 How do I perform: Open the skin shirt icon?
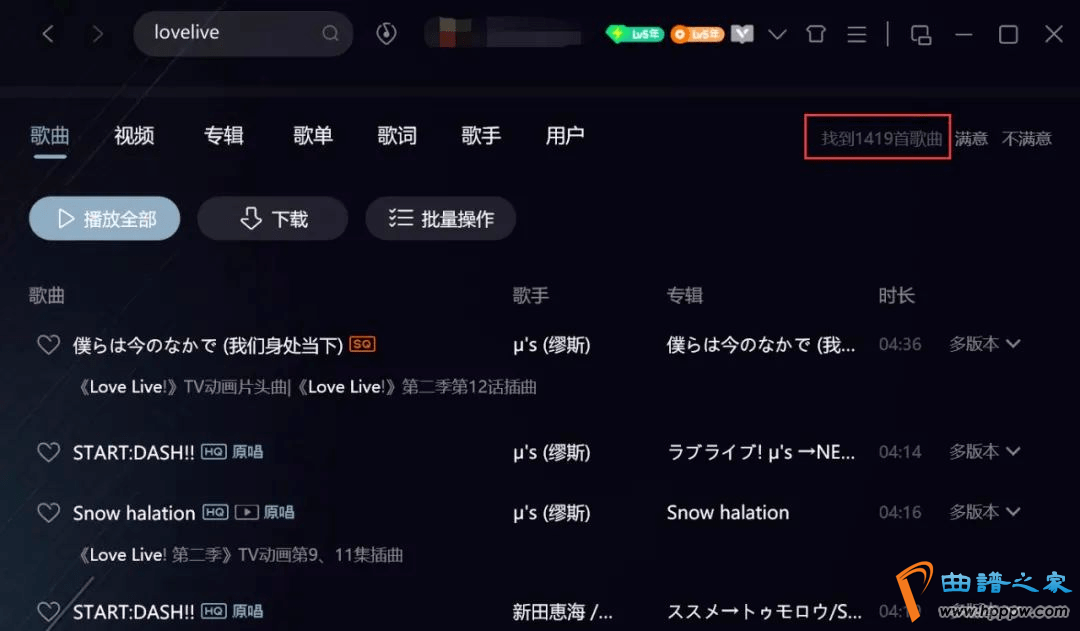pyautogui.click(x=816, y=34)
